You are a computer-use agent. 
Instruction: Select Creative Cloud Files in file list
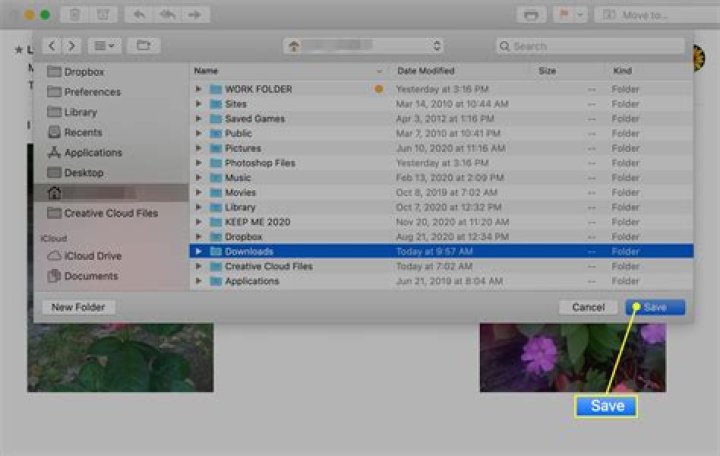[x=441, y=266]
